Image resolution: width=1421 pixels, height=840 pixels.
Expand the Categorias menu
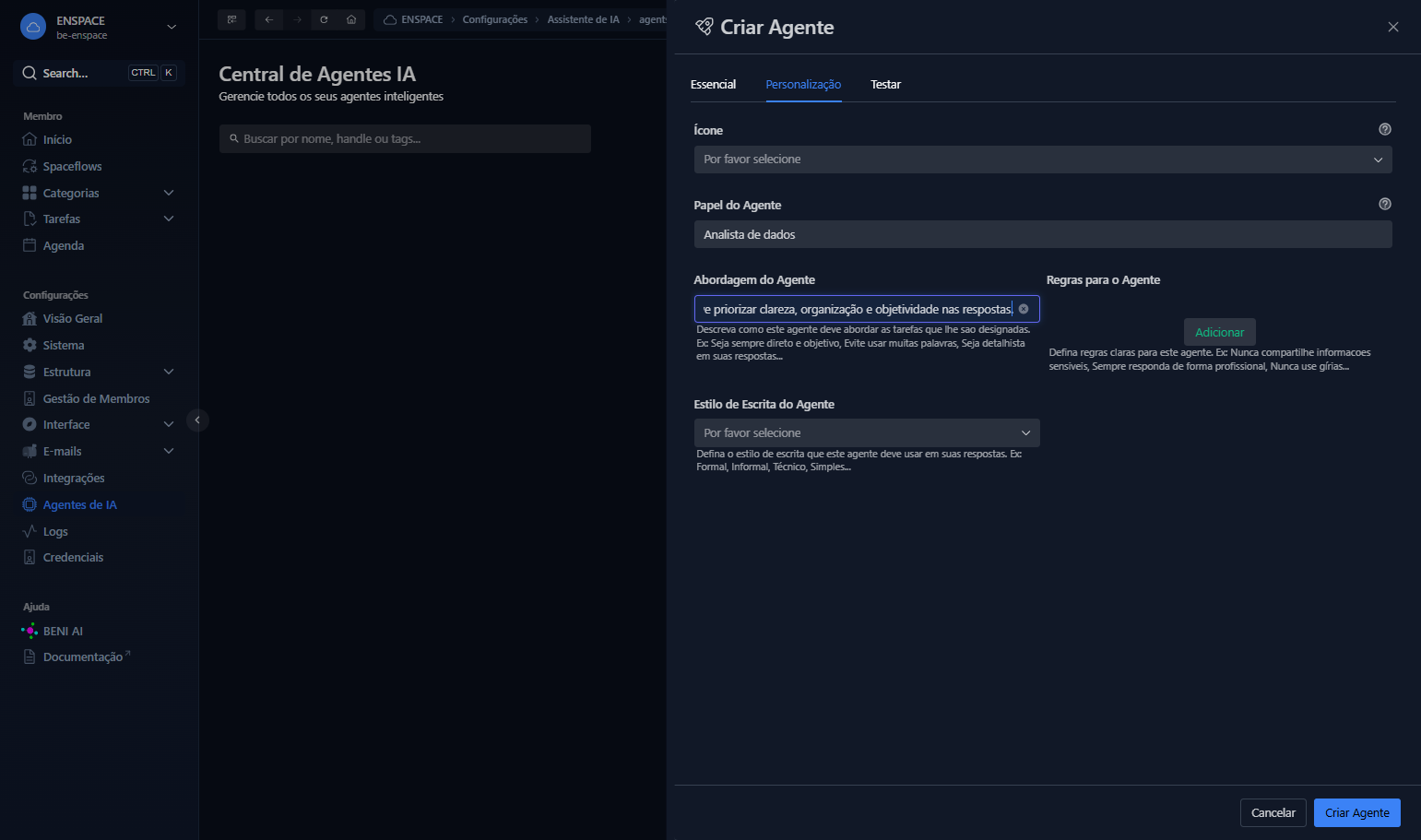coord(99,193)
